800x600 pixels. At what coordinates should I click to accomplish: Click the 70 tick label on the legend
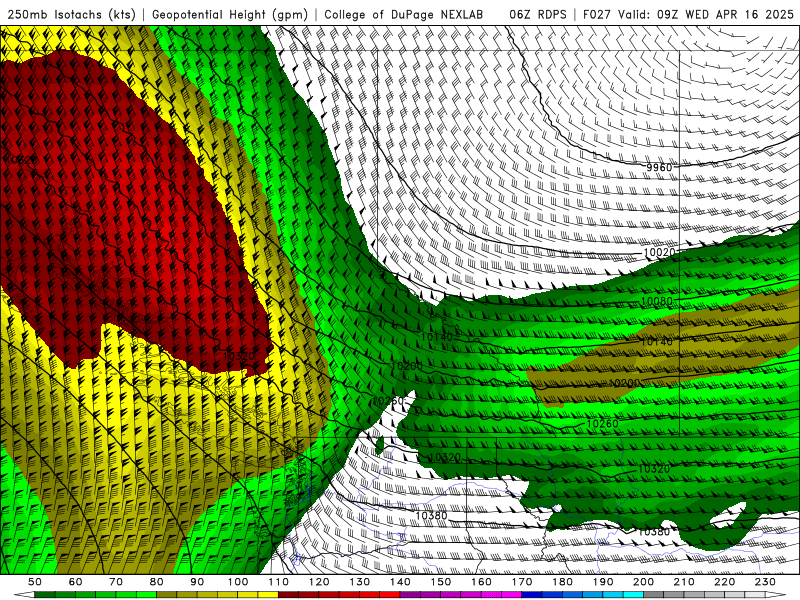click(x=116, y=582)
